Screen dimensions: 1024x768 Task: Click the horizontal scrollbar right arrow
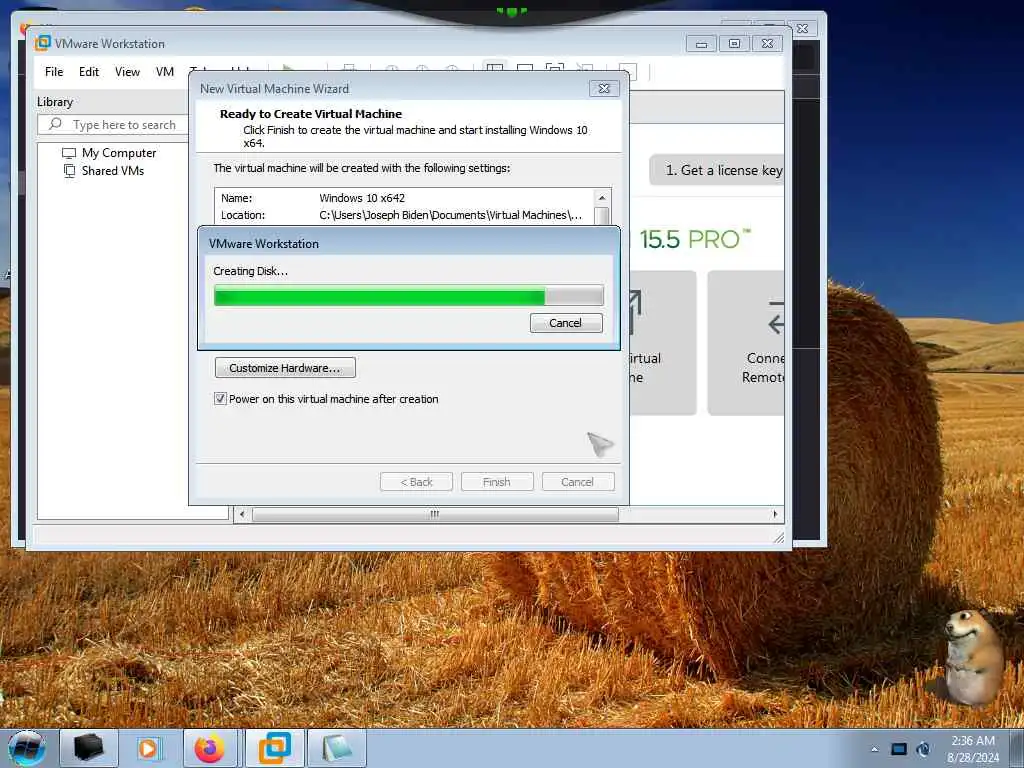(775, 515)
